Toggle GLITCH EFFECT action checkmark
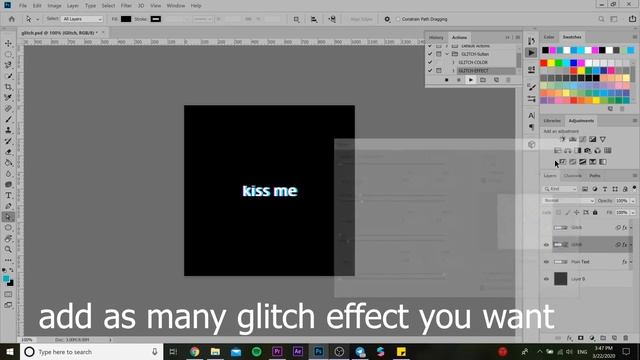 click(430, 71)
